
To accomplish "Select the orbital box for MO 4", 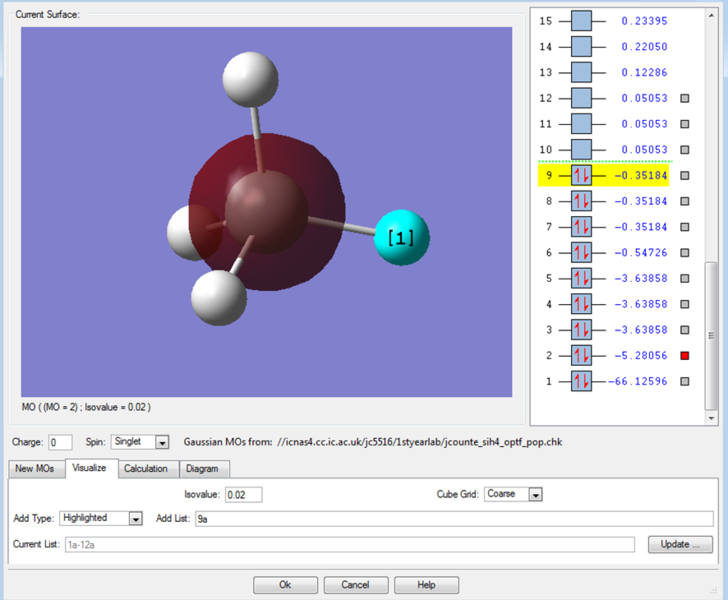I will 581,304.
